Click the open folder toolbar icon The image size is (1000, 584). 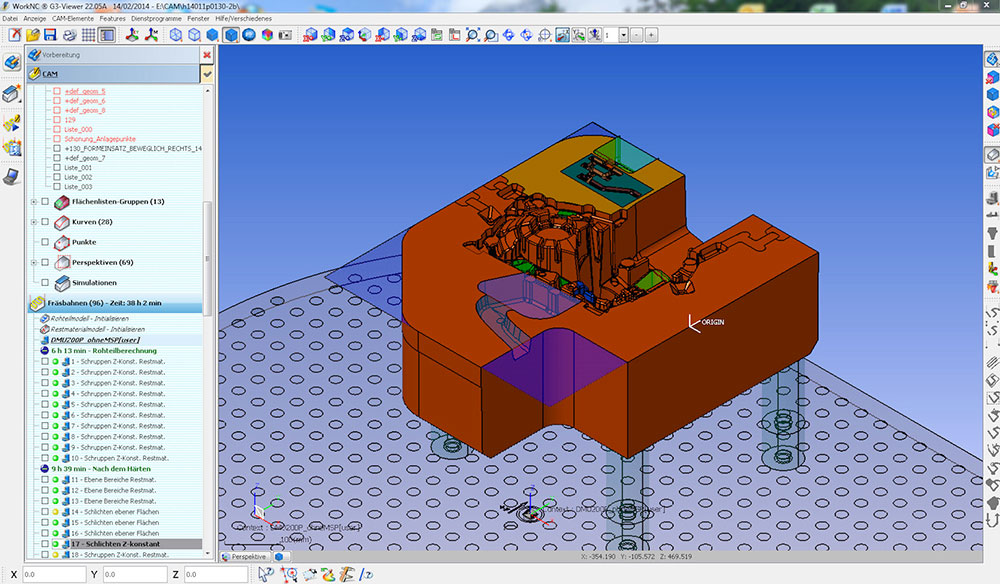click(33, 35)
